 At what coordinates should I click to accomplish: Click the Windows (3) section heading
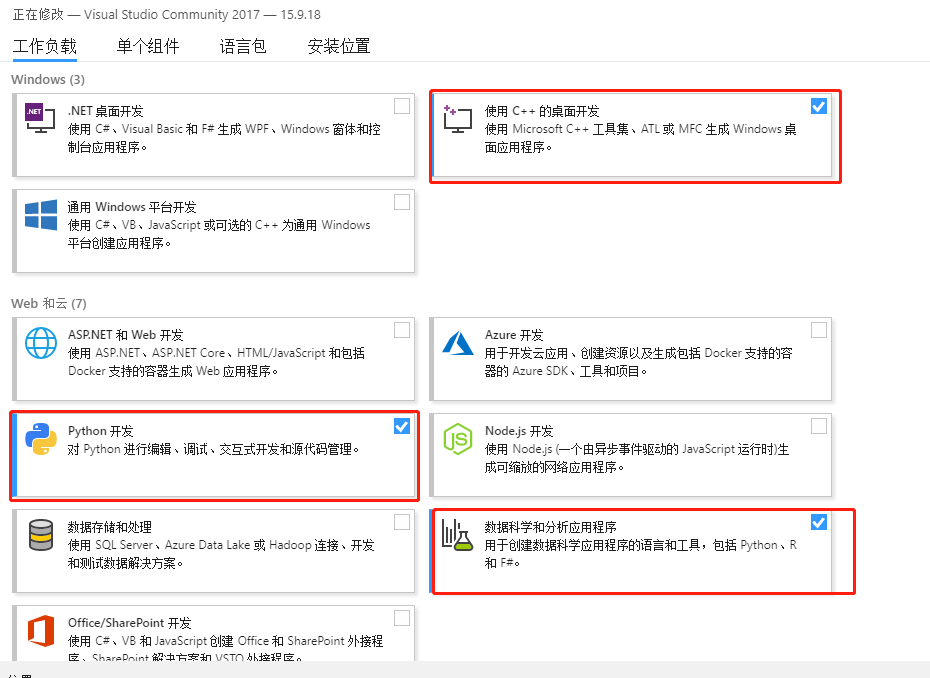coord(48,79)
